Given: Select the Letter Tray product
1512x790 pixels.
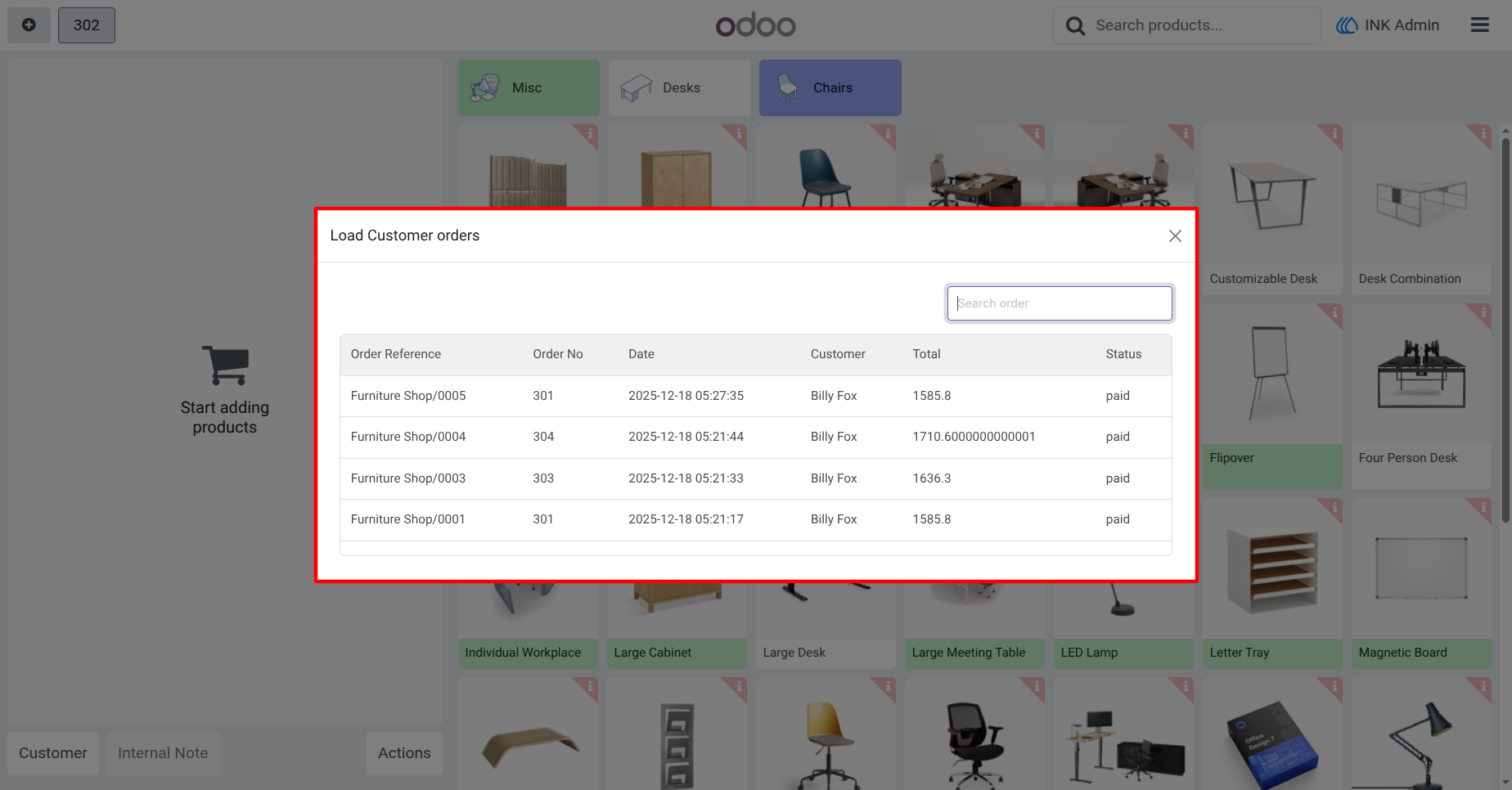Looking at the screenshot, I should (x=1272, y=584).
